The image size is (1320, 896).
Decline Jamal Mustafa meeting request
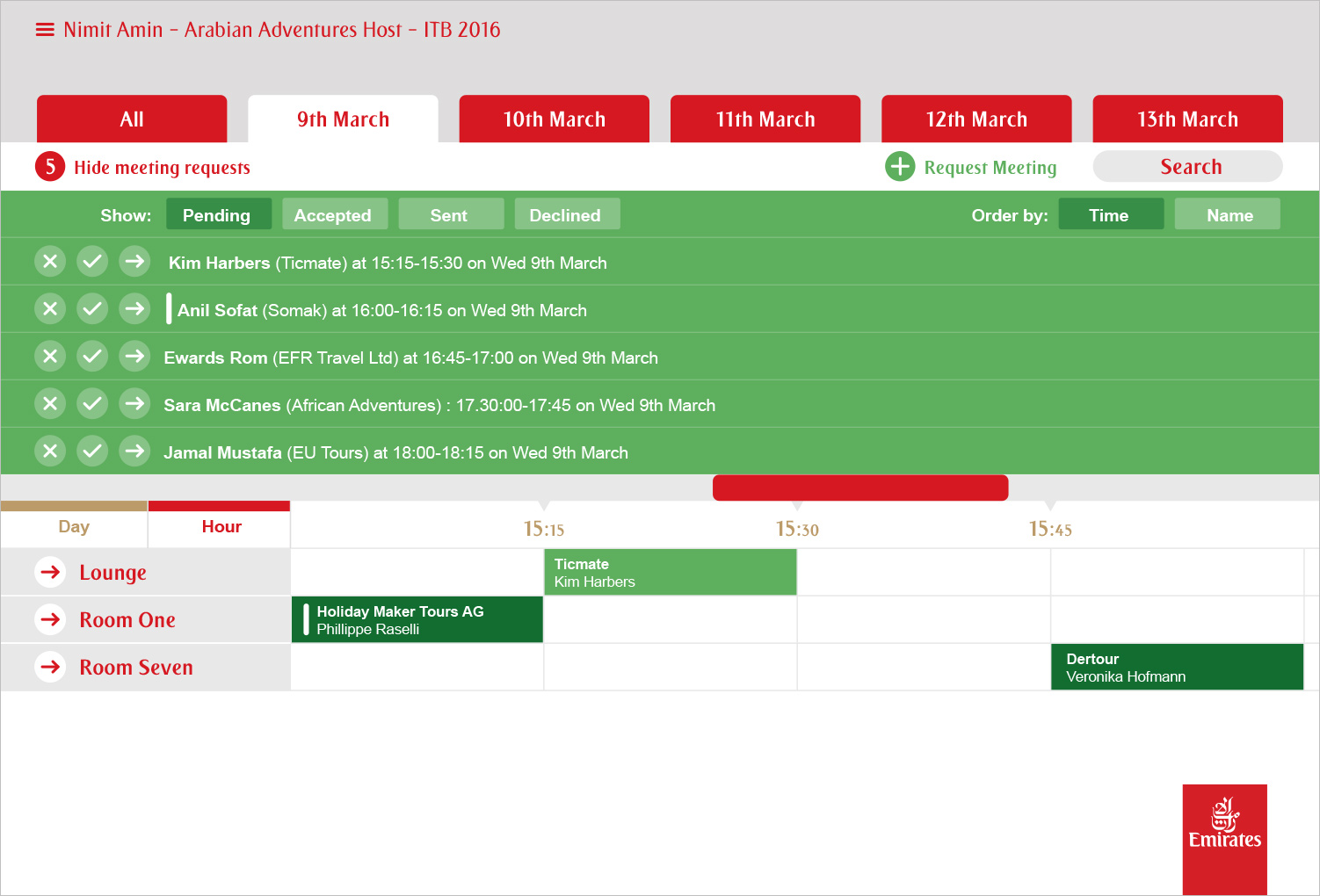[50, 452]
